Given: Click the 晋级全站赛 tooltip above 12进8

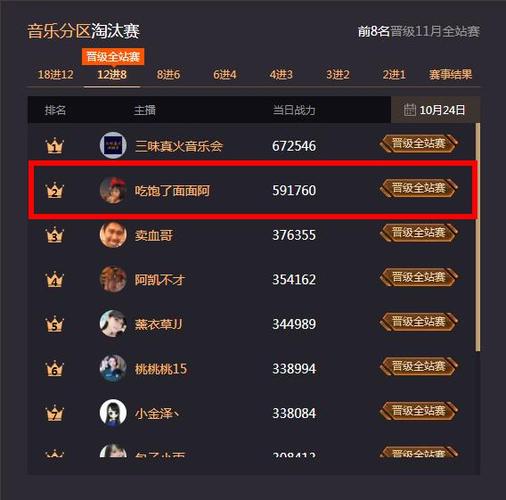Looking at the screenshot, I should (x=113, y=57).
